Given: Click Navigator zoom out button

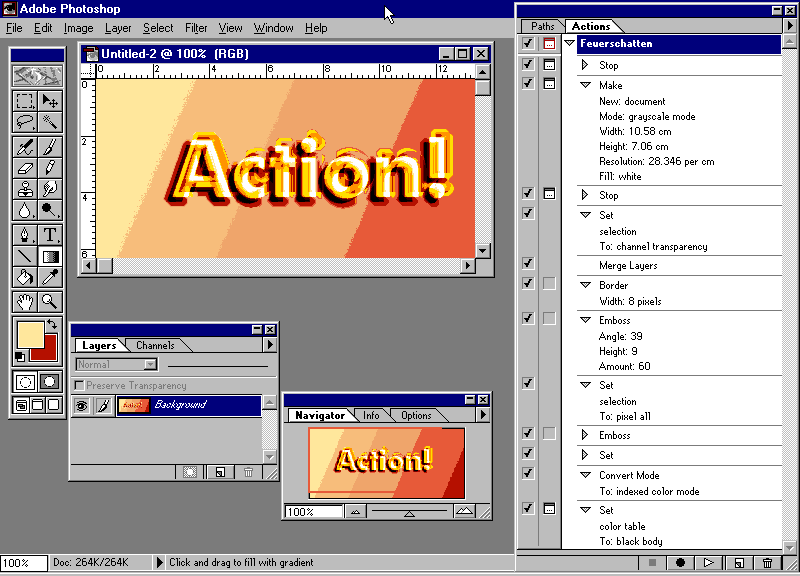Looking at the screenshot, I should tap(356, 511).
